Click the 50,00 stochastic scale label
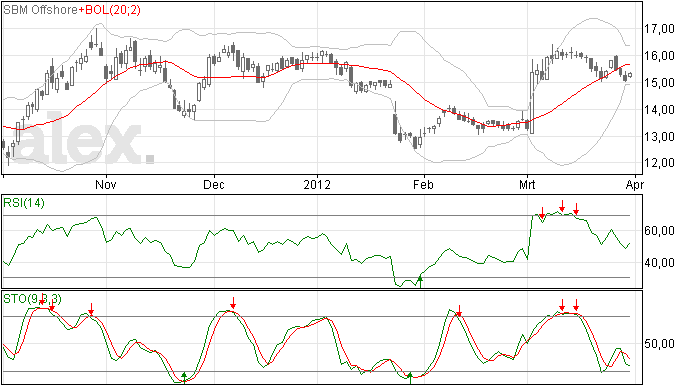 point(659,343)
